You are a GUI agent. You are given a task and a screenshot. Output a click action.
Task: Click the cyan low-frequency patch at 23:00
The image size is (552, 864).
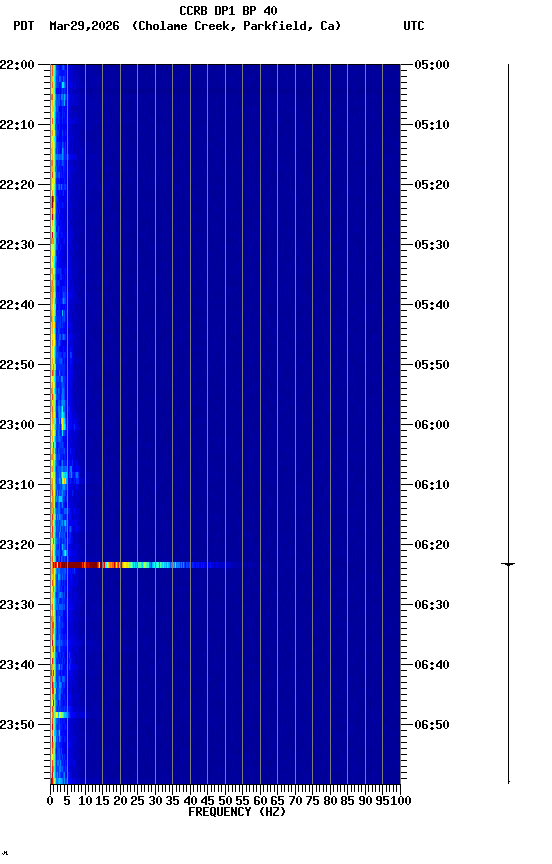[x=63, y=423]
